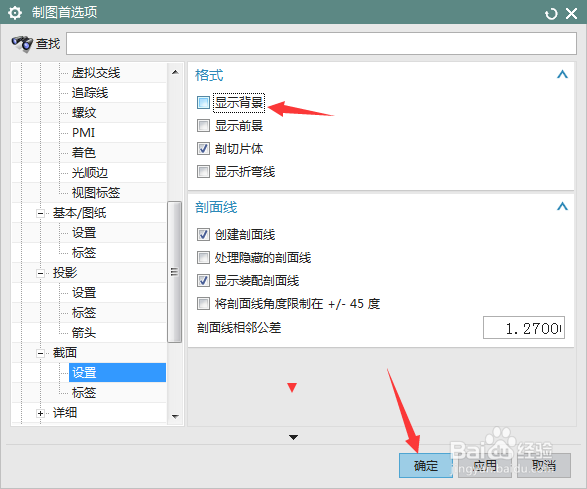587x489 pixels.
Task: Enable the 显示前景 checkbox
Action: tap(203, 125)
